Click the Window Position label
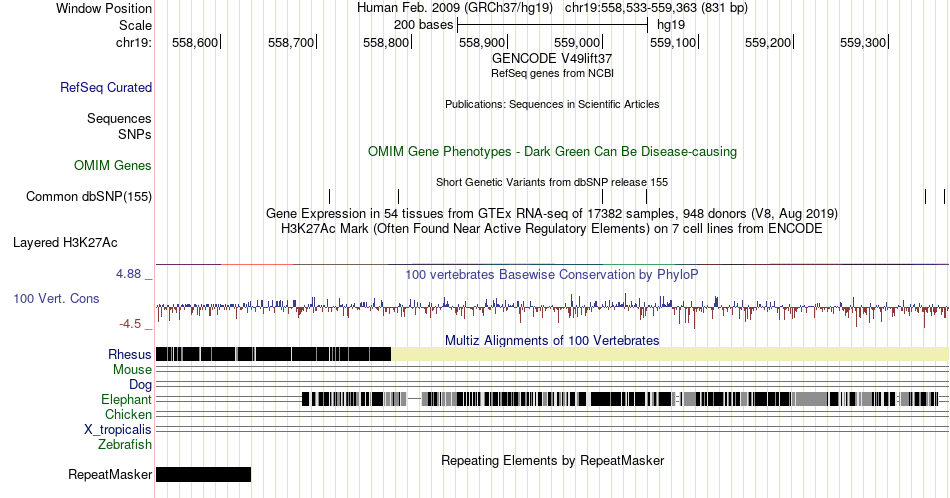The width and height of the screenshot is (950, 498). click(104, 8)
